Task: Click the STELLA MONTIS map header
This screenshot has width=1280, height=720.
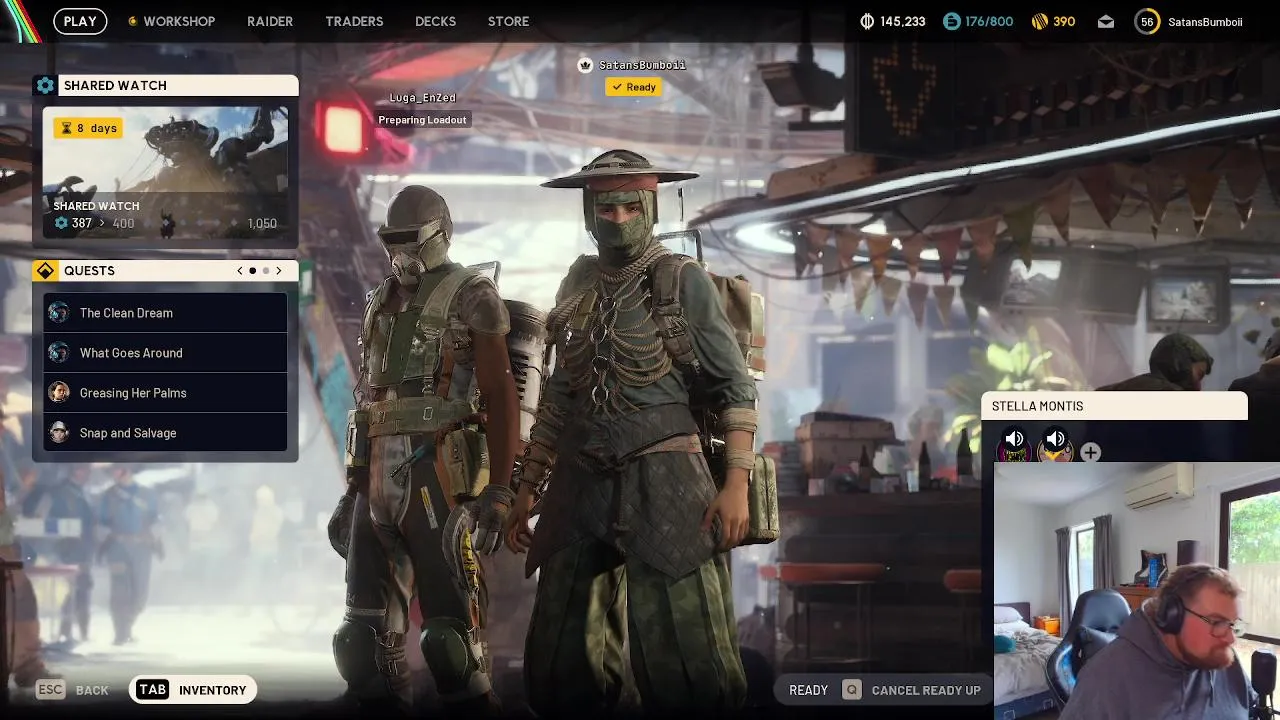Action: tap(1115, 406)
